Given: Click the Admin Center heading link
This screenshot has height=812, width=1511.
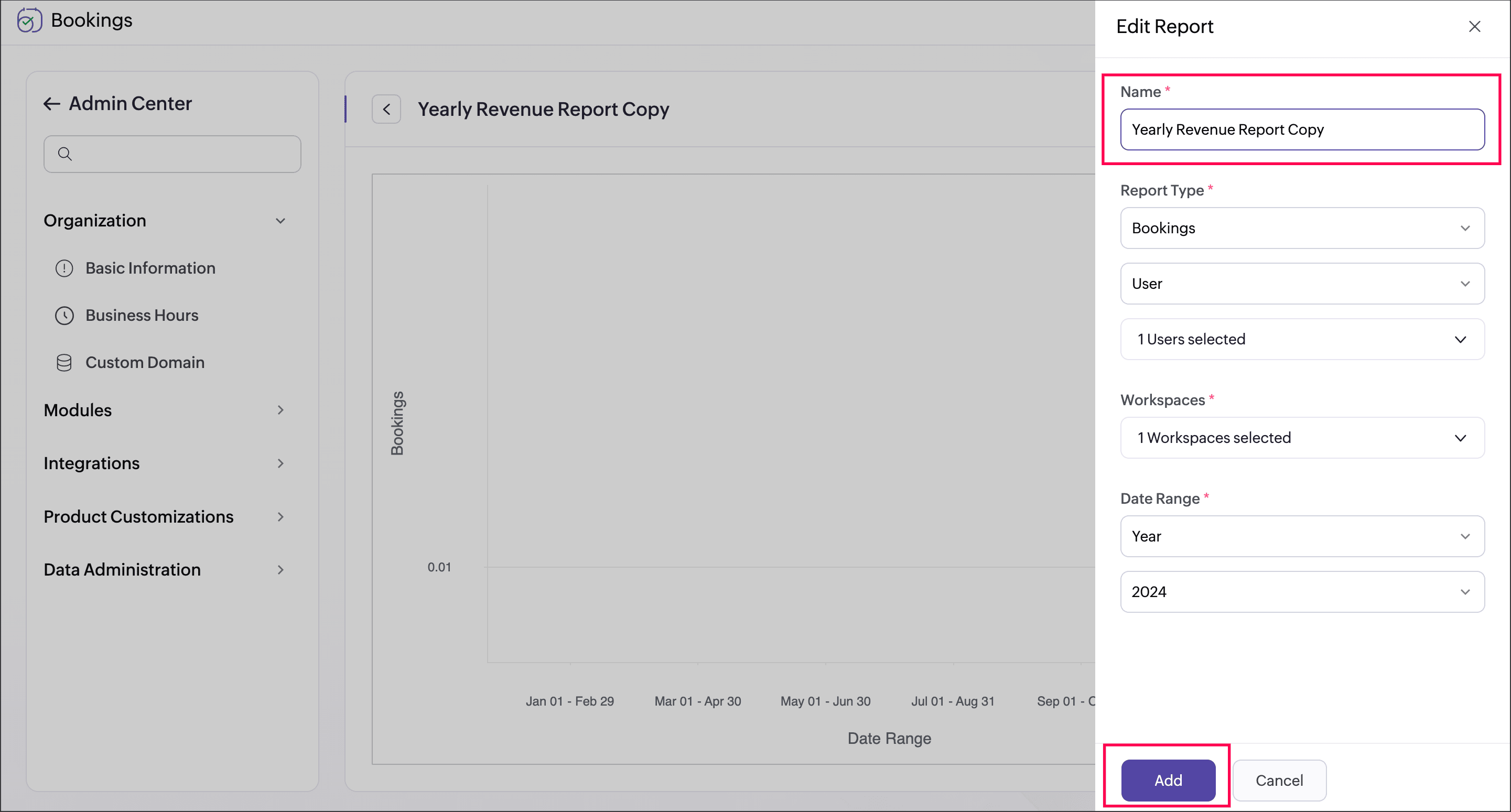Looking at the screenshot, I should pyautogui.click(x=130, y=104).
